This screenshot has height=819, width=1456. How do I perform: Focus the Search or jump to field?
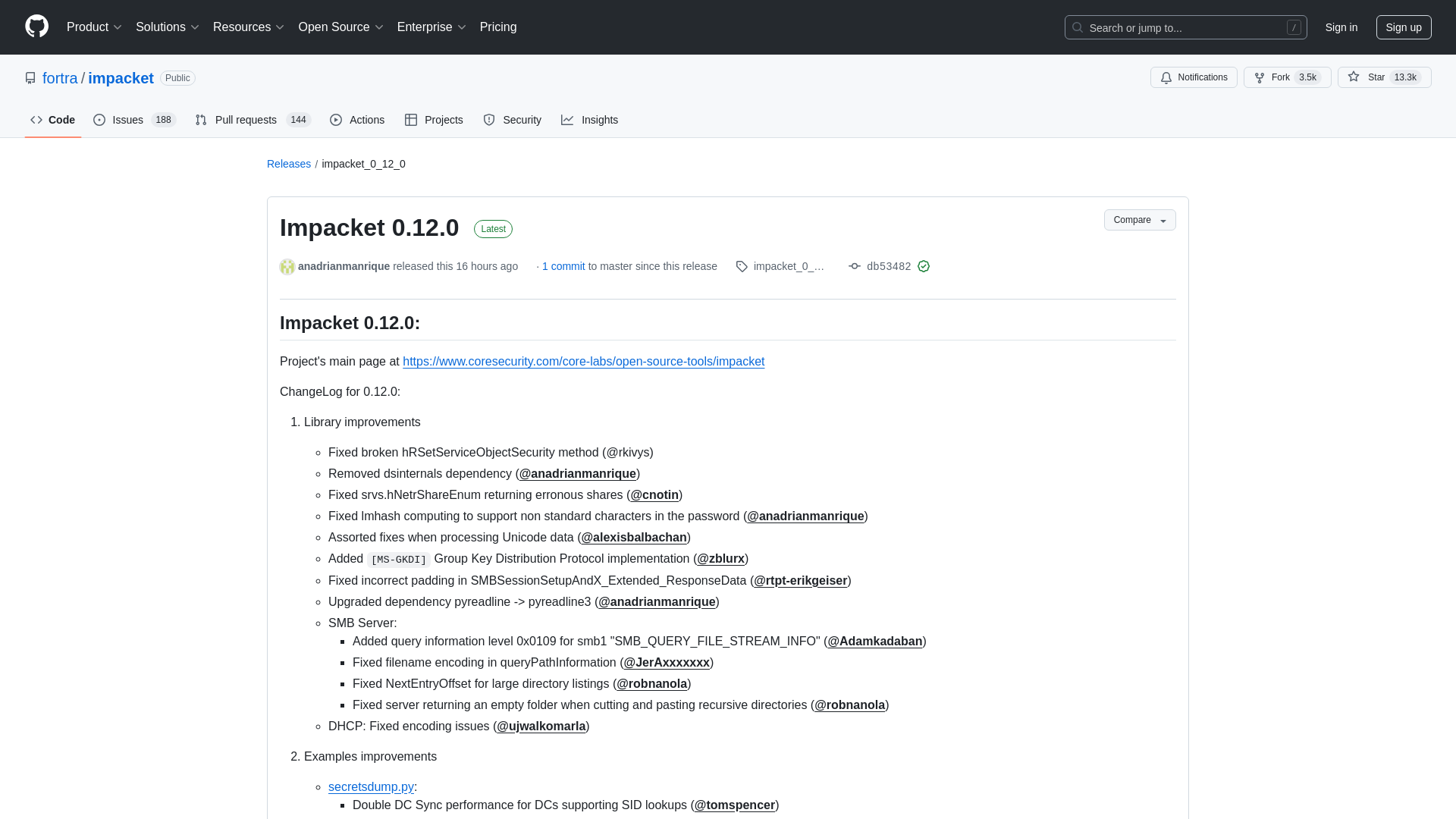[x=1185, y=27]
